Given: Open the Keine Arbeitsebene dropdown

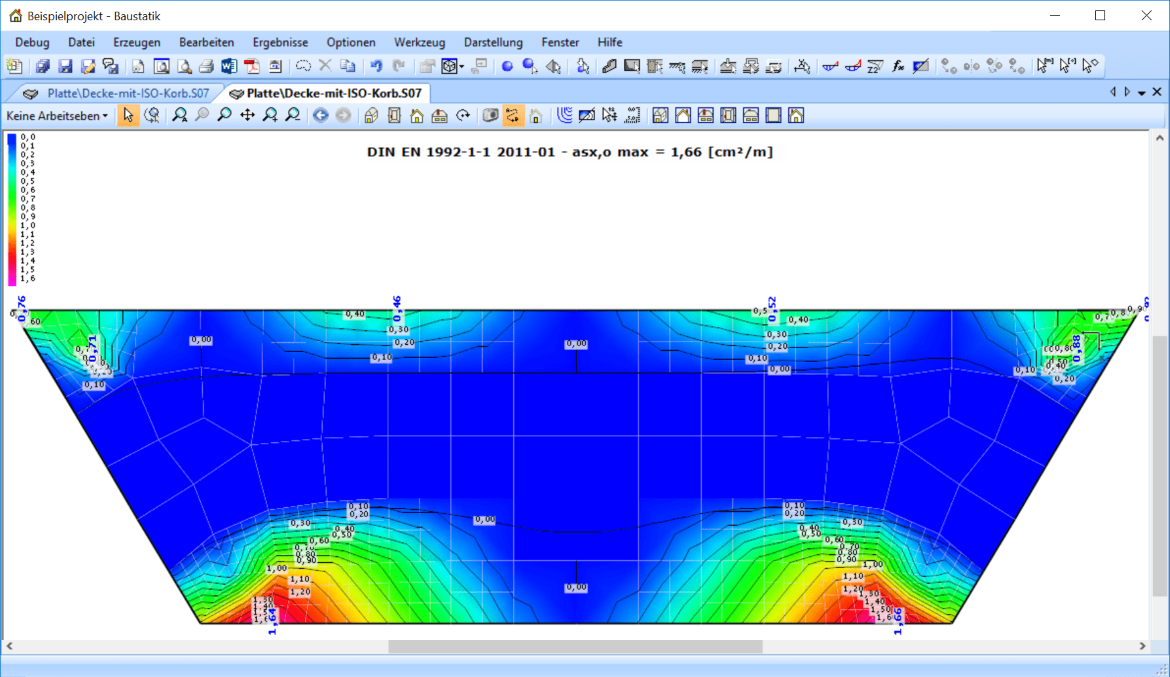Looking at the screenshot, I should (57, 116).
